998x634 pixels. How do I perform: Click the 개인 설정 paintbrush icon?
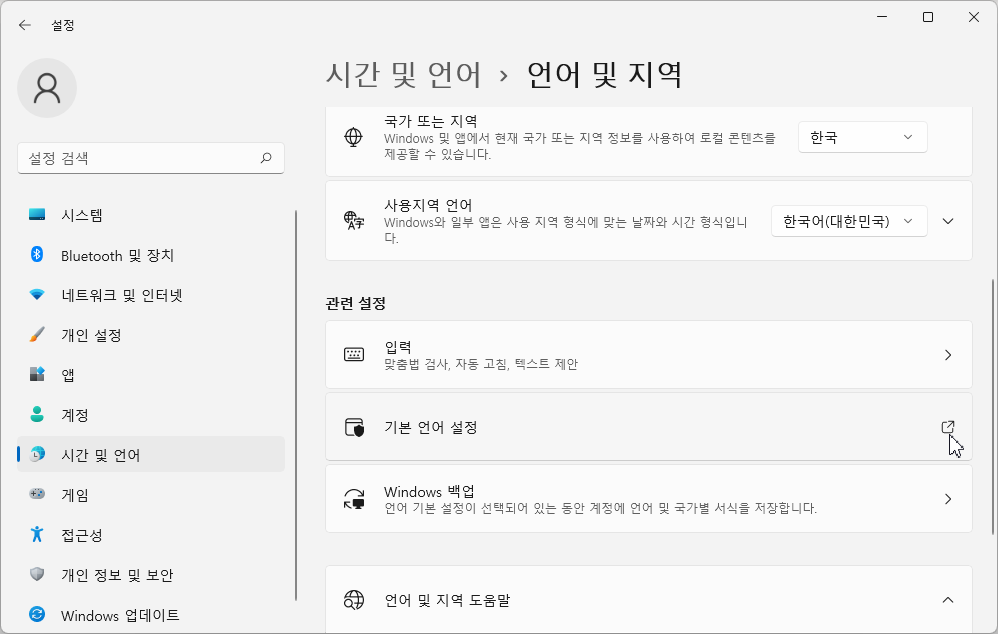click(37, 335)
